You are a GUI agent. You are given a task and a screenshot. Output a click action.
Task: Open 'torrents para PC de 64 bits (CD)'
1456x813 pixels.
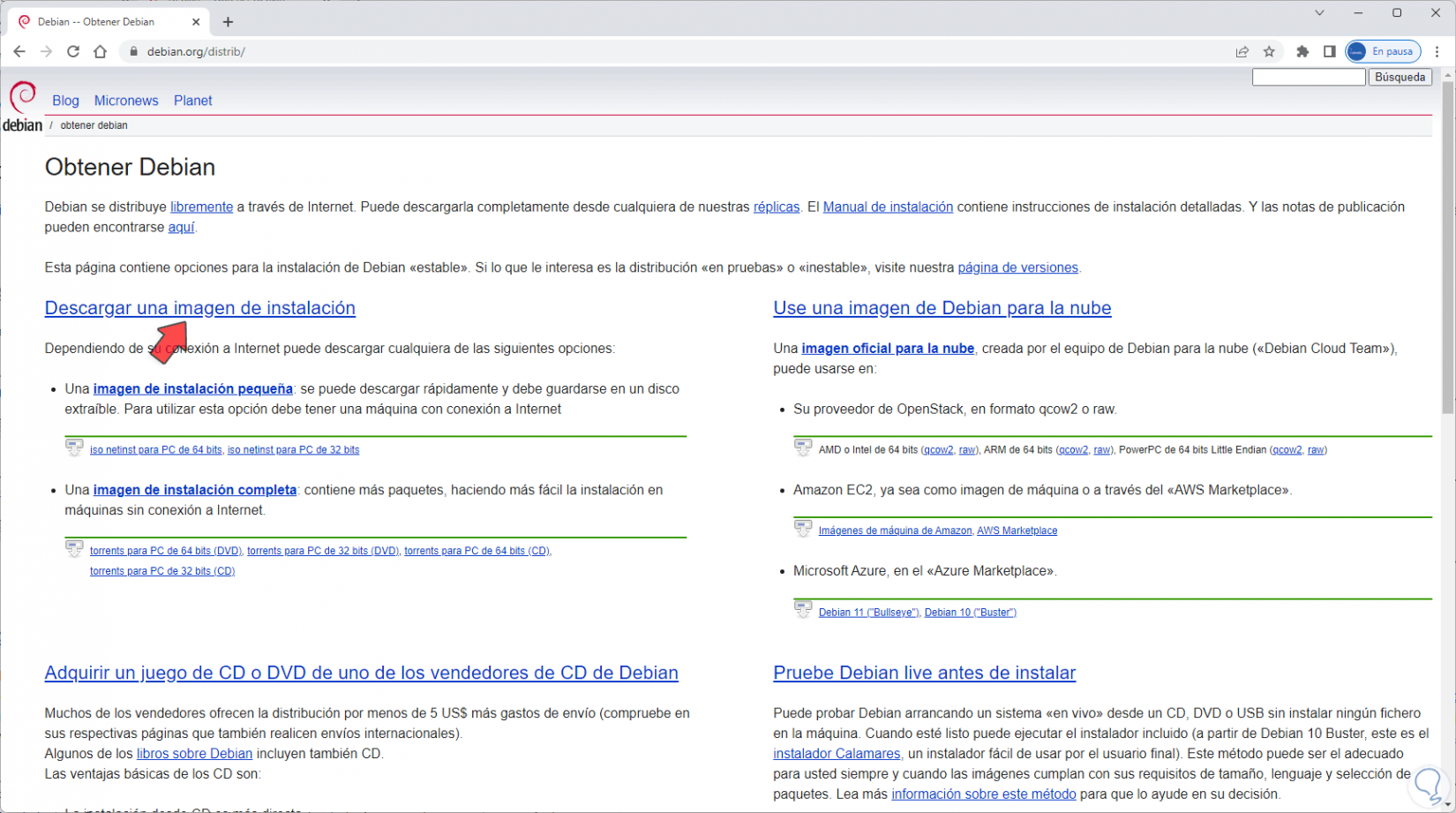477,551
